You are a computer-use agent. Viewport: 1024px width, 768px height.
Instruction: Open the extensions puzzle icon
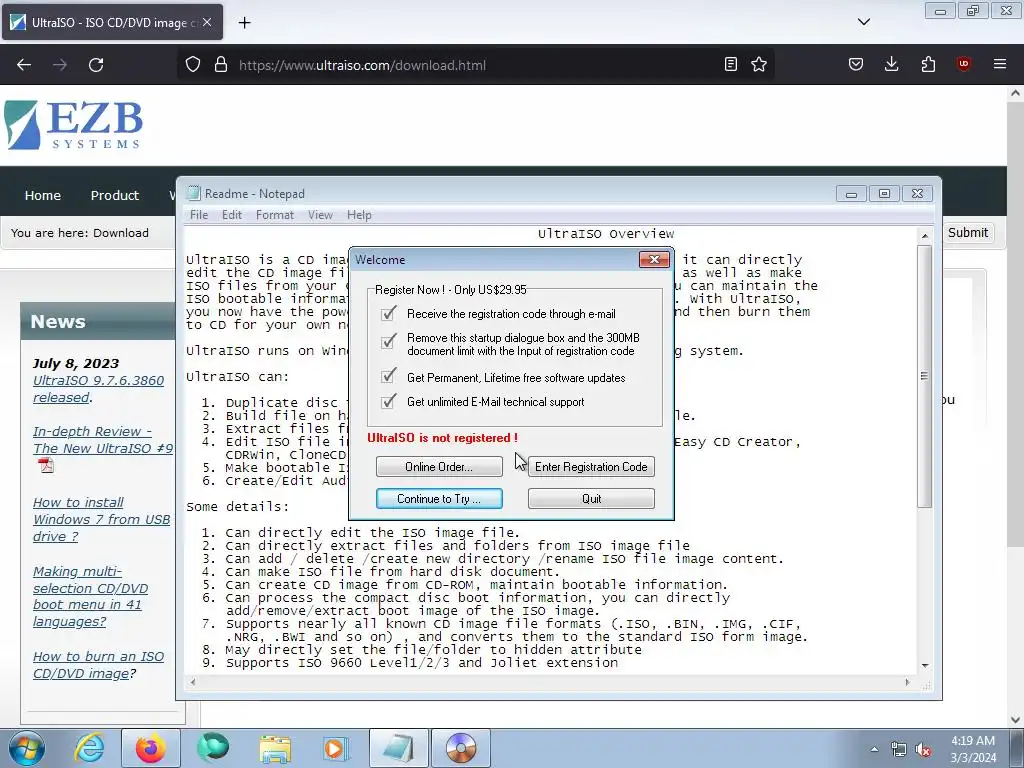[x=928, y=64]
